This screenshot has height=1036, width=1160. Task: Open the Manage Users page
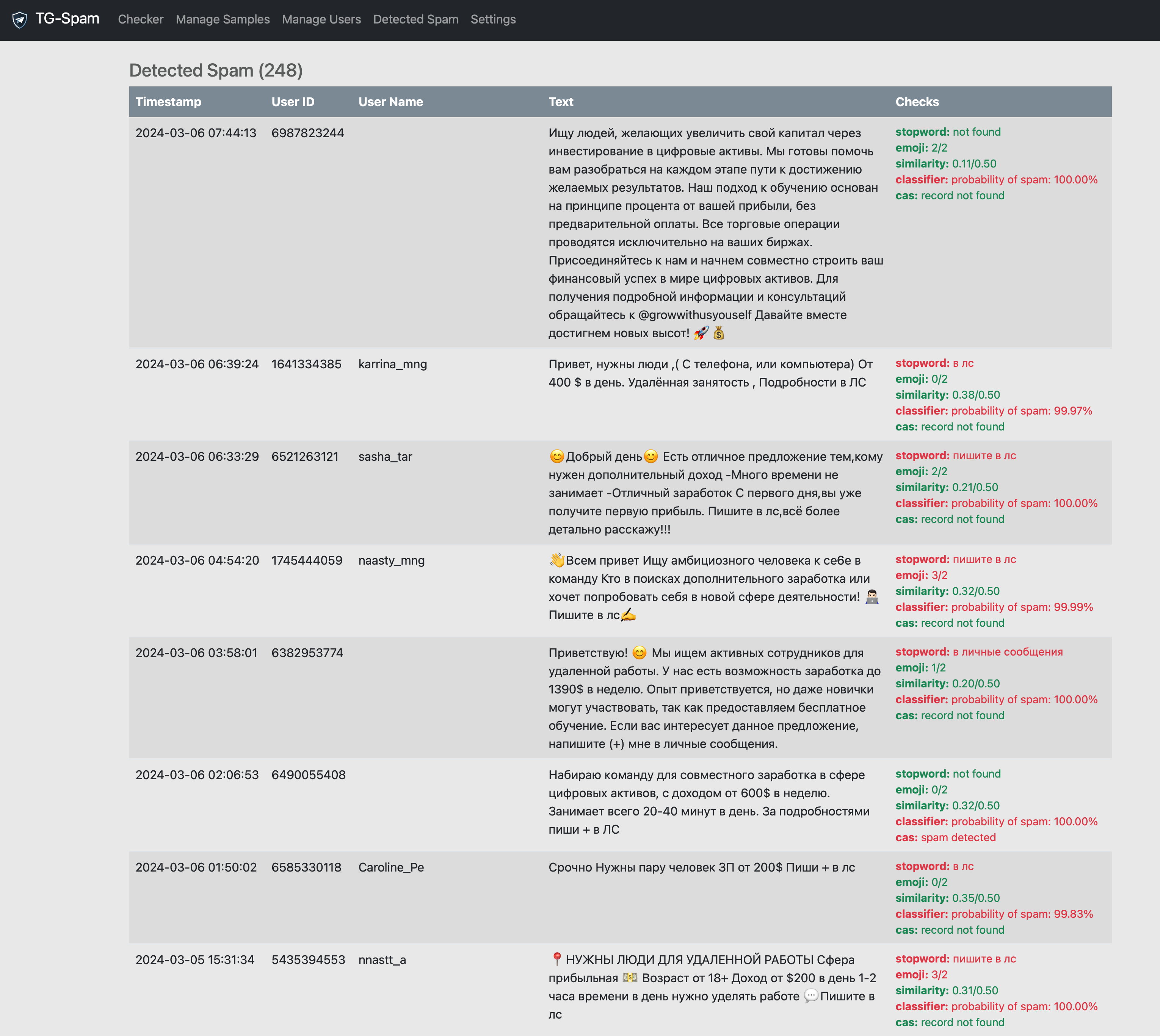point(321,19)
